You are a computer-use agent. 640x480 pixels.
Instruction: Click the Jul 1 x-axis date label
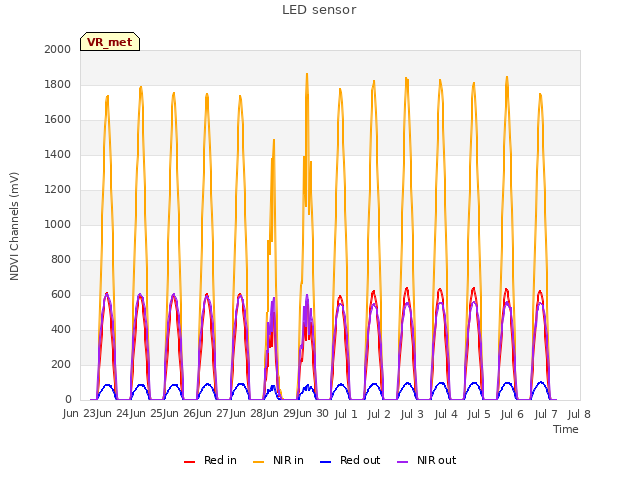point(346,414)
